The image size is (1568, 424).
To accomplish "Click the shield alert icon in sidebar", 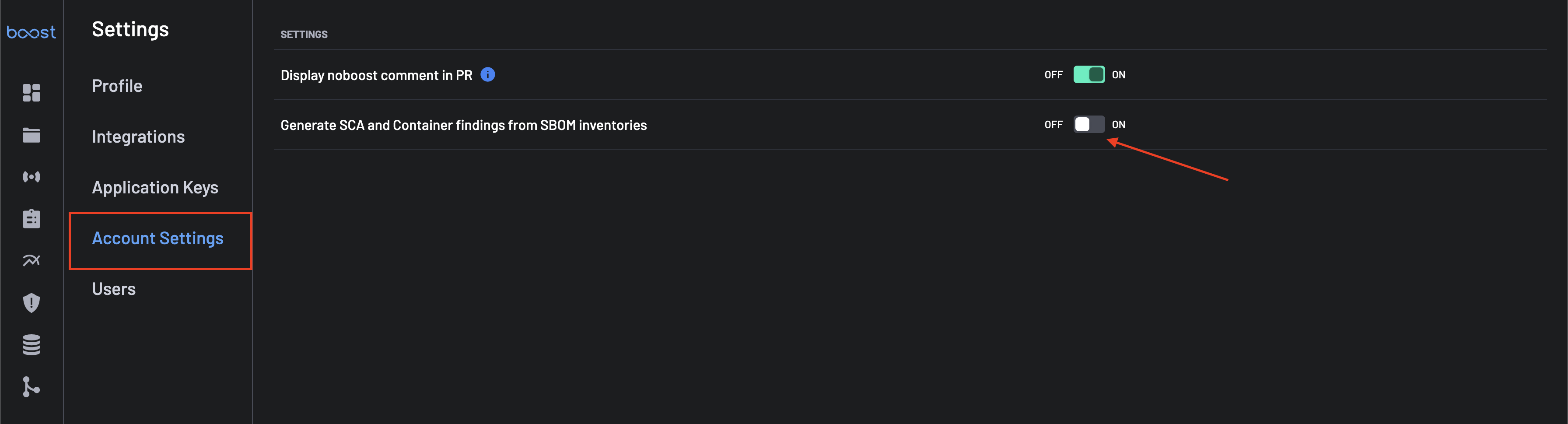I will 31,303.
